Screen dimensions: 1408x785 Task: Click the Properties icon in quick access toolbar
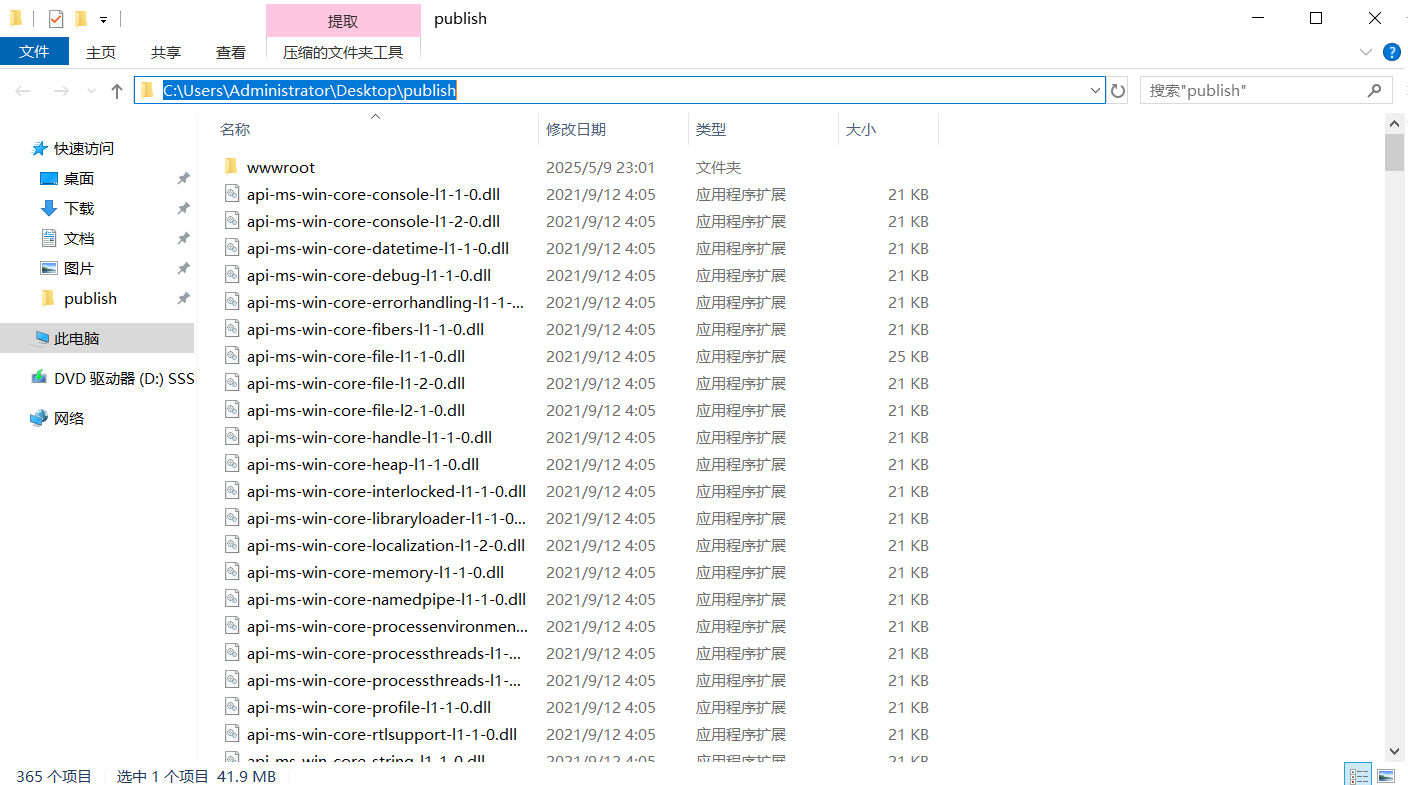55,18
